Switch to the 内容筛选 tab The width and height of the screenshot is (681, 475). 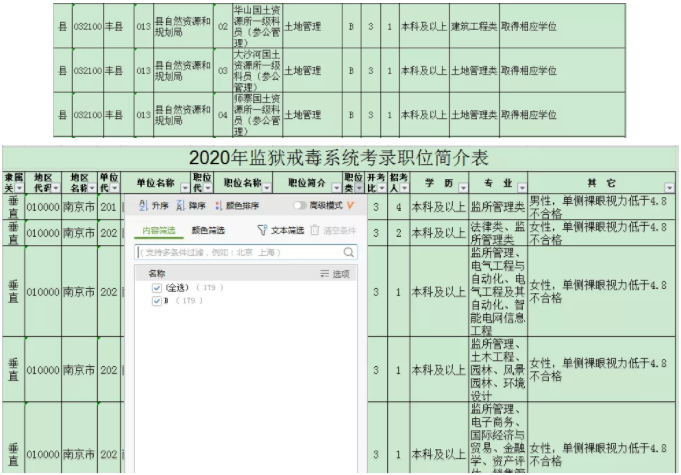[159, 231]
